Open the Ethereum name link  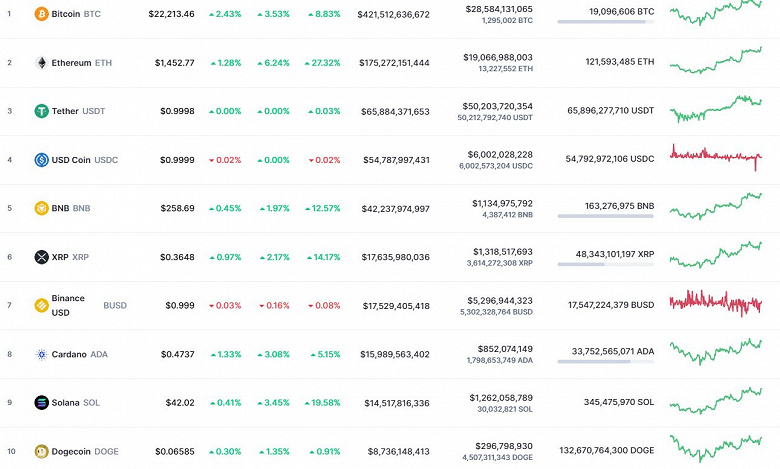pos(70,62)
